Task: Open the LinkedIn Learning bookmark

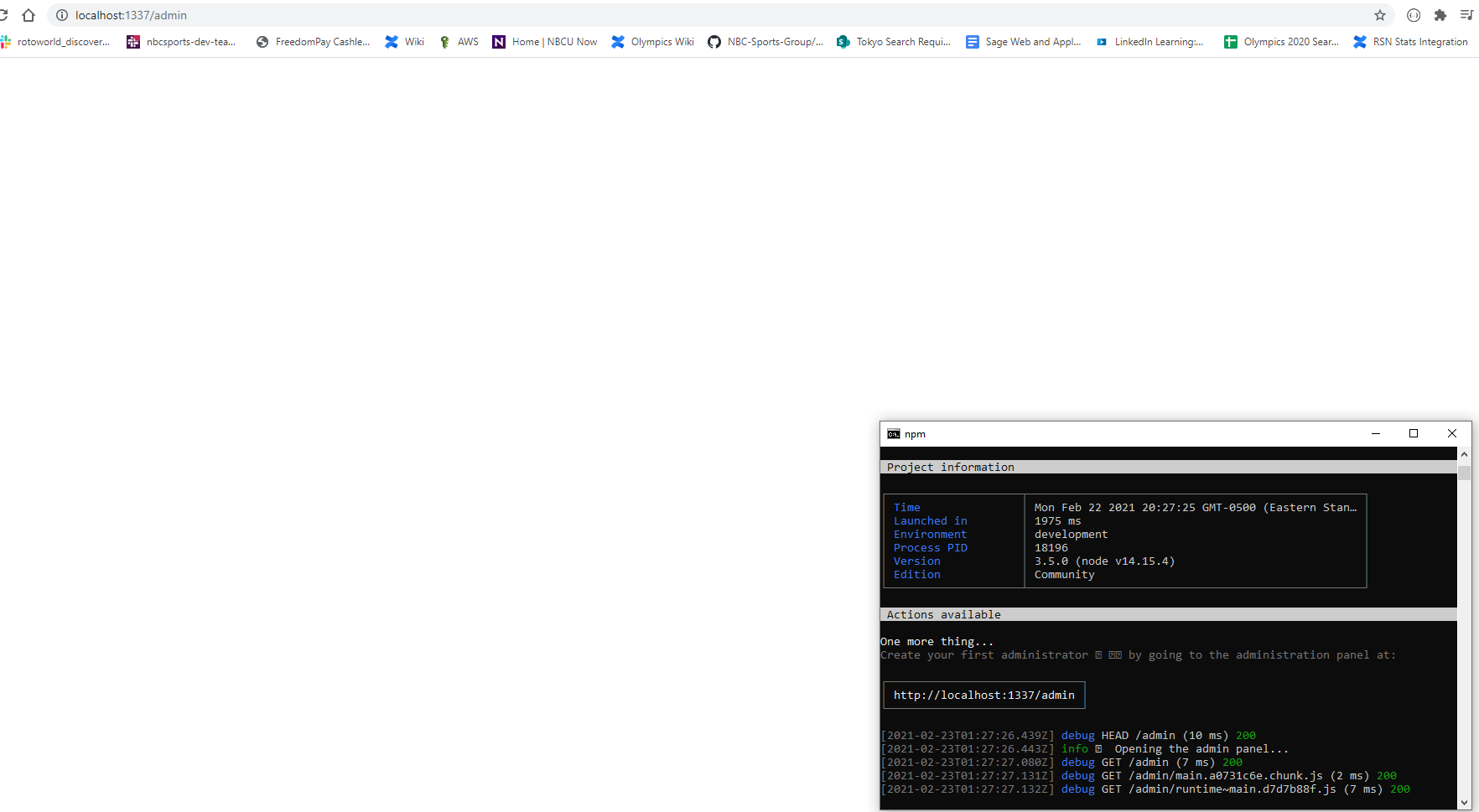Action: [1149, 42]
